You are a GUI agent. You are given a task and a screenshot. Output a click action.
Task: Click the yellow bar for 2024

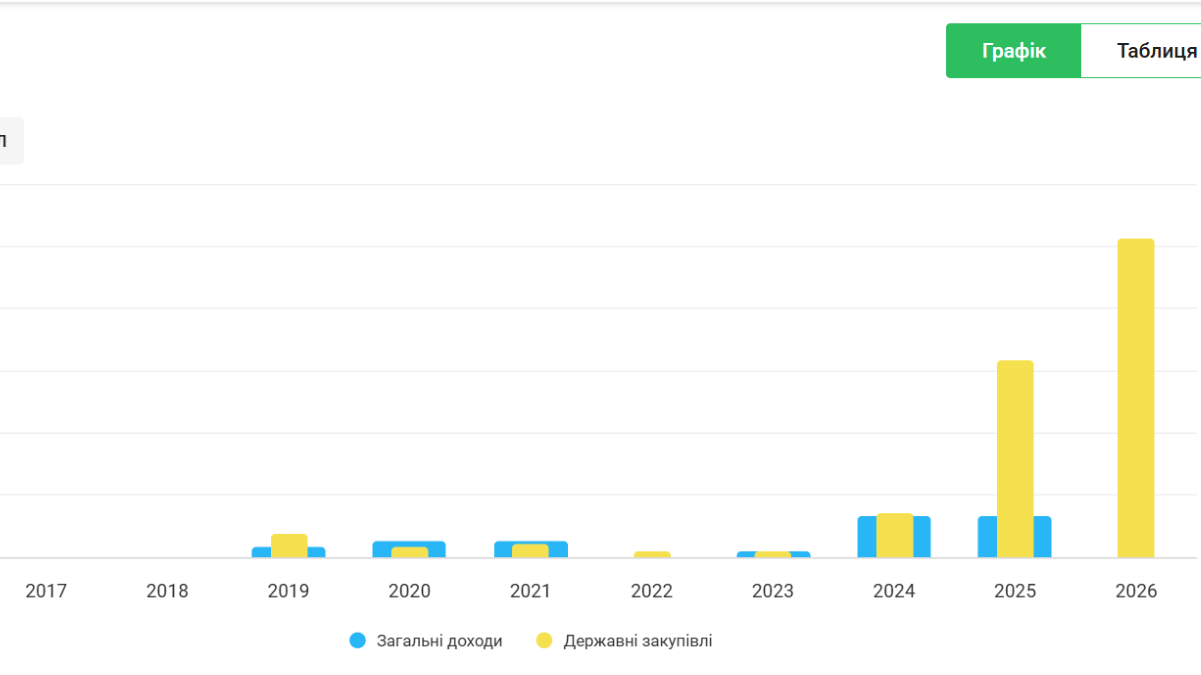895,535
